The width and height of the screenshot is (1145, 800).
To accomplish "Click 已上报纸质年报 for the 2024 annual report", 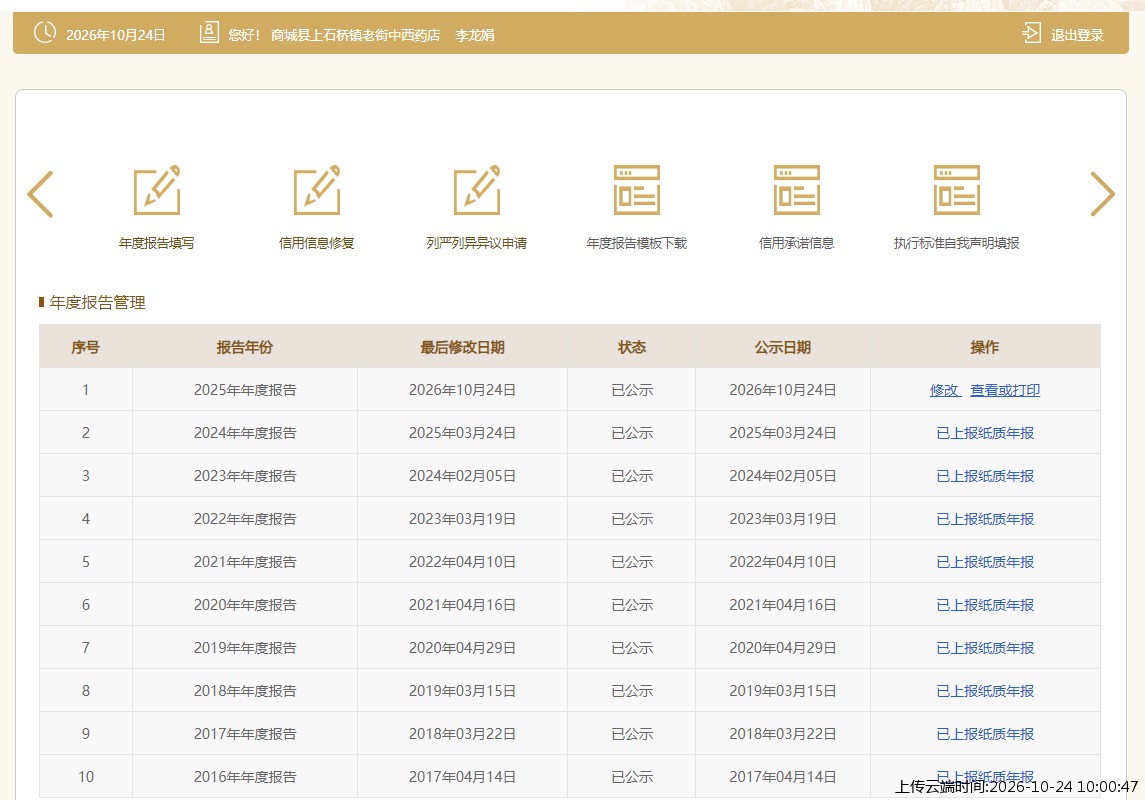I will coord(985,434).
